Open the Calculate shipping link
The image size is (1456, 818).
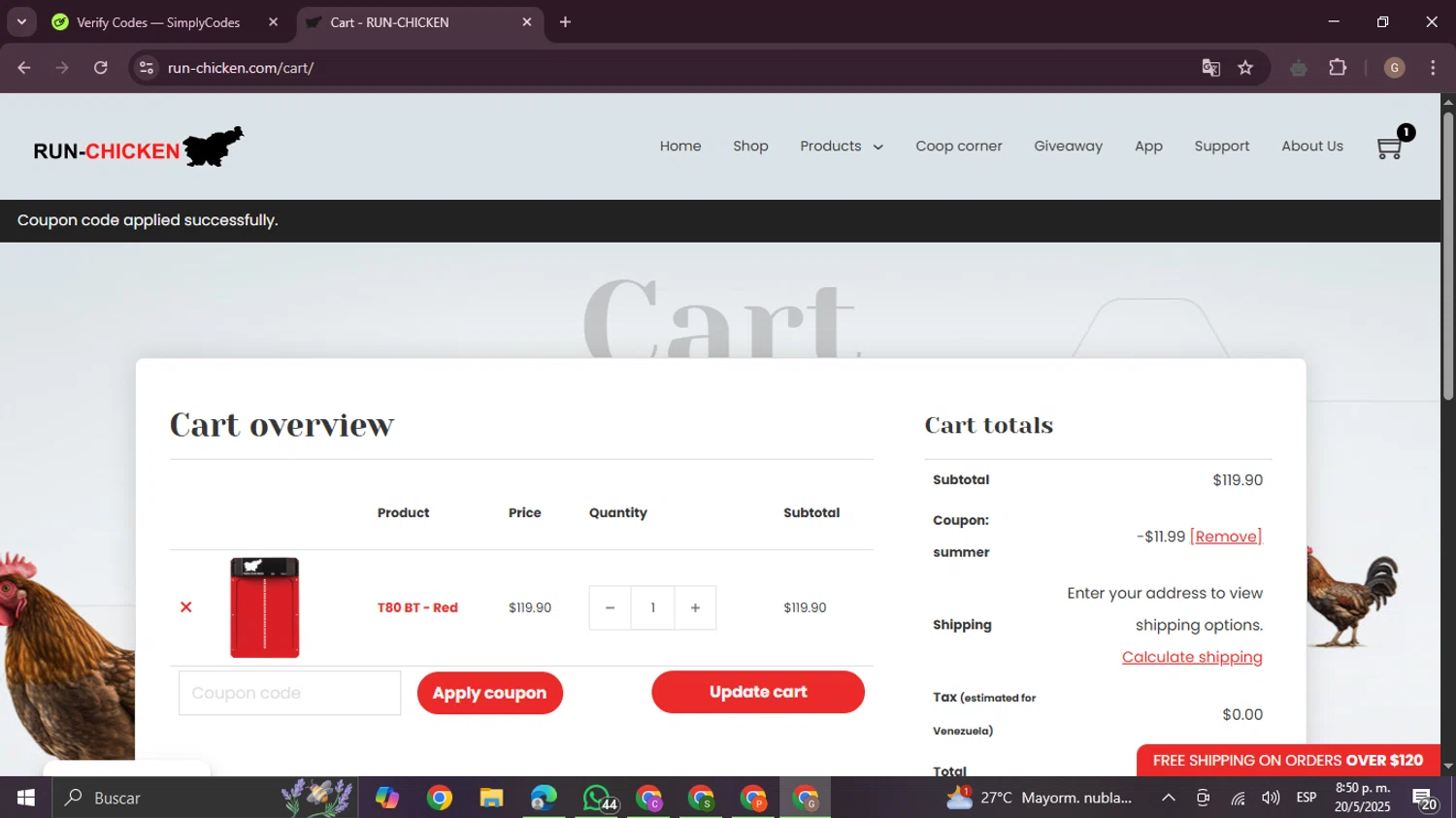point(1192,657)
